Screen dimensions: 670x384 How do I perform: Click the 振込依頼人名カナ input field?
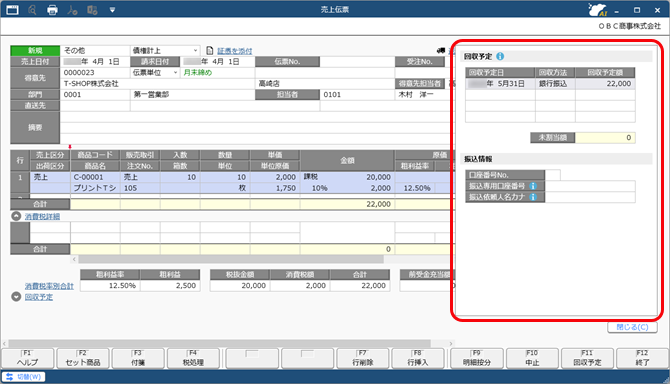[590, 197]
